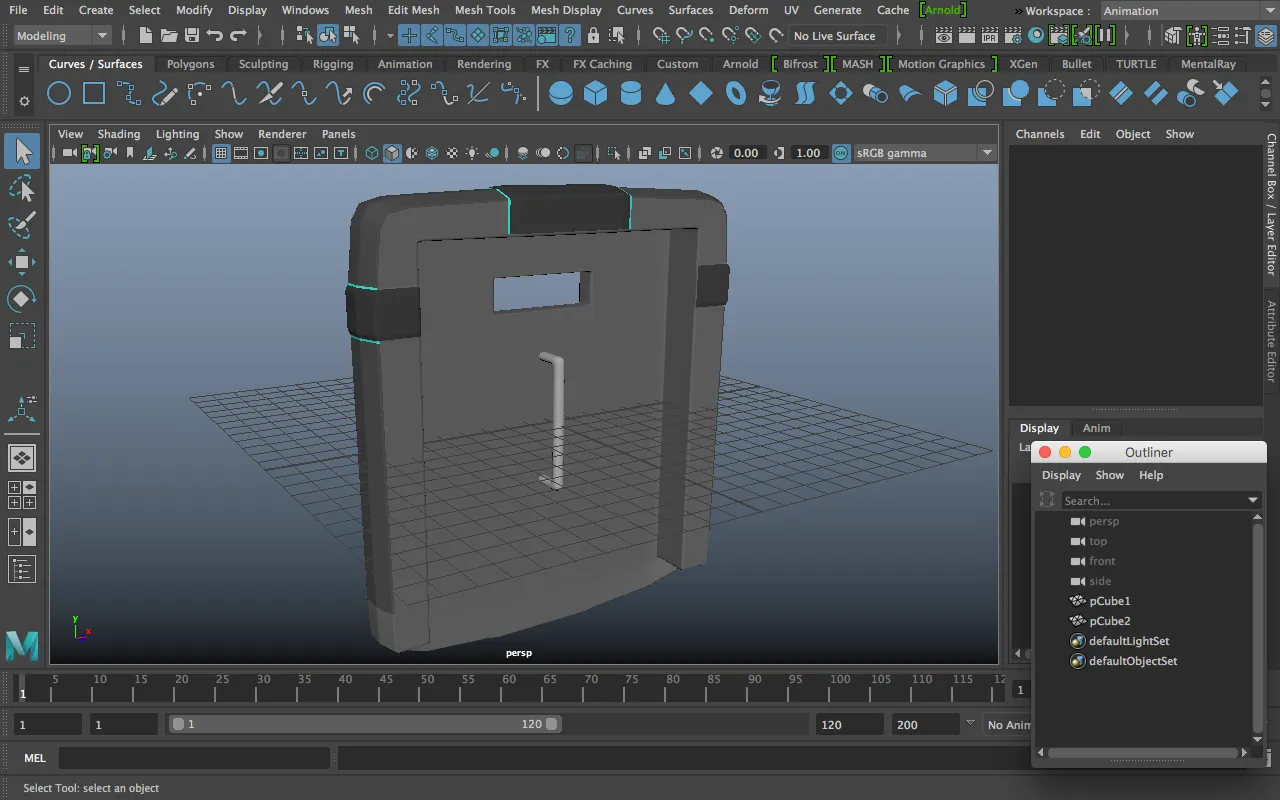Screen dimensions: 1280x800
Task: Switch to the Rendering shelf tab
Action: 484,64
